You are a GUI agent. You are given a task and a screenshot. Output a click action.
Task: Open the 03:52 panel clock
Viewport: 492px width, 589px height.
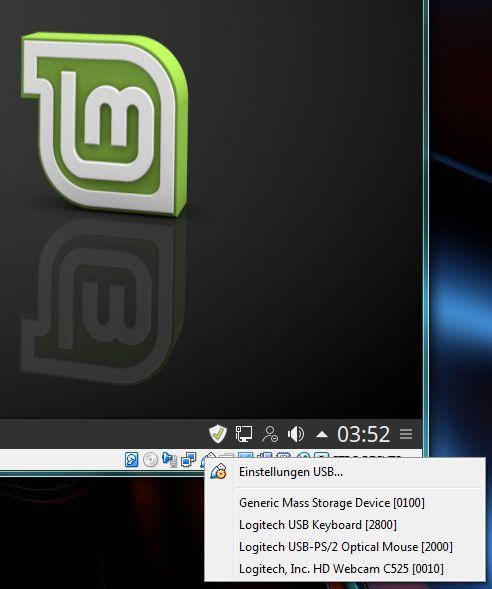click(x=363, y=434)
